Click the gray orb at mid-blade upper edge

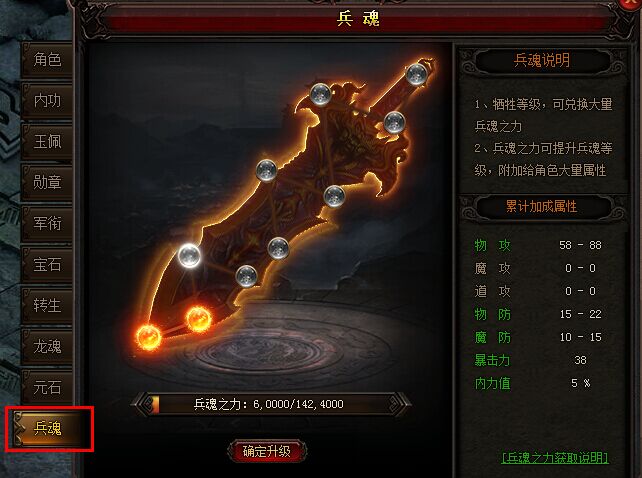pos(266,170)
